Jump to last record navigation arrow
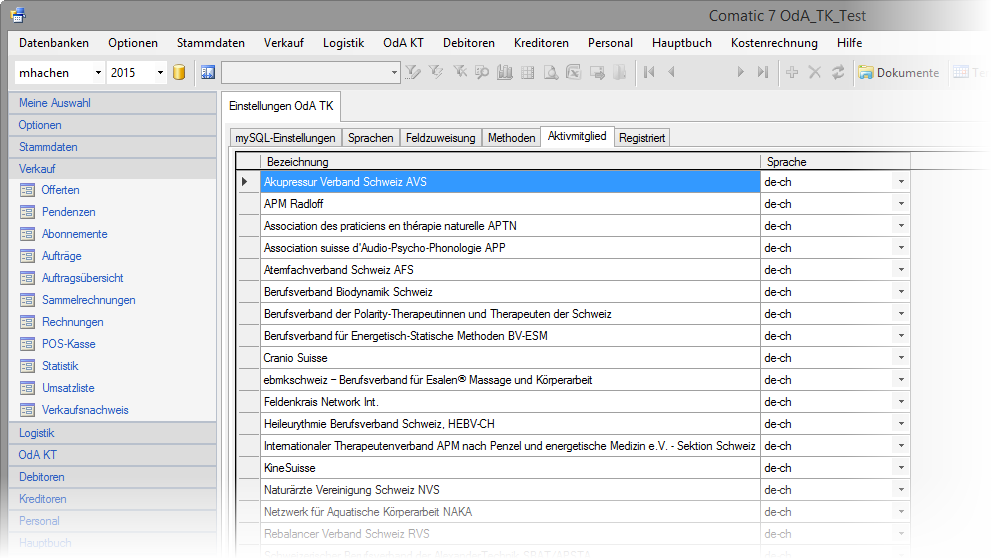Image resolution: width=992 pixels, height=559 pixels. 763,72
